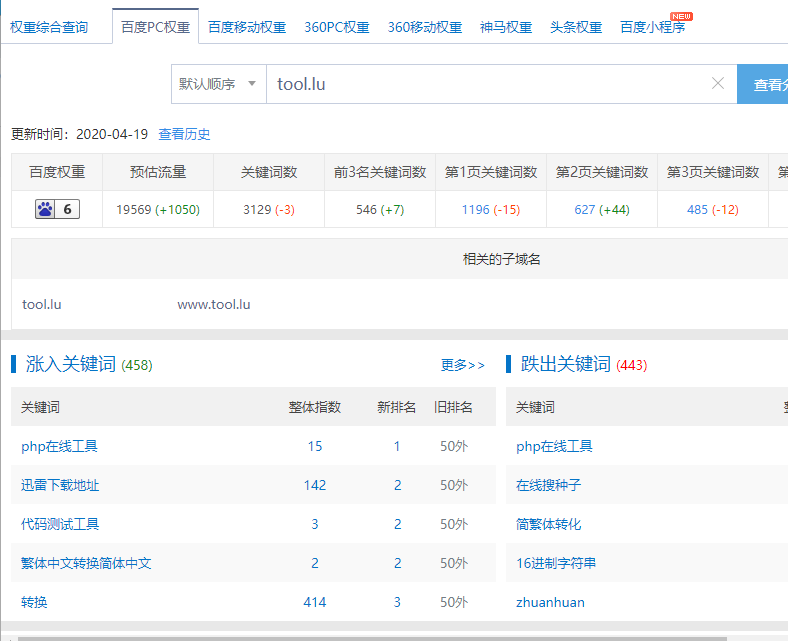Click the 涨入关键词 section heading
788x641 pixels.
click(x=71, y=364)
